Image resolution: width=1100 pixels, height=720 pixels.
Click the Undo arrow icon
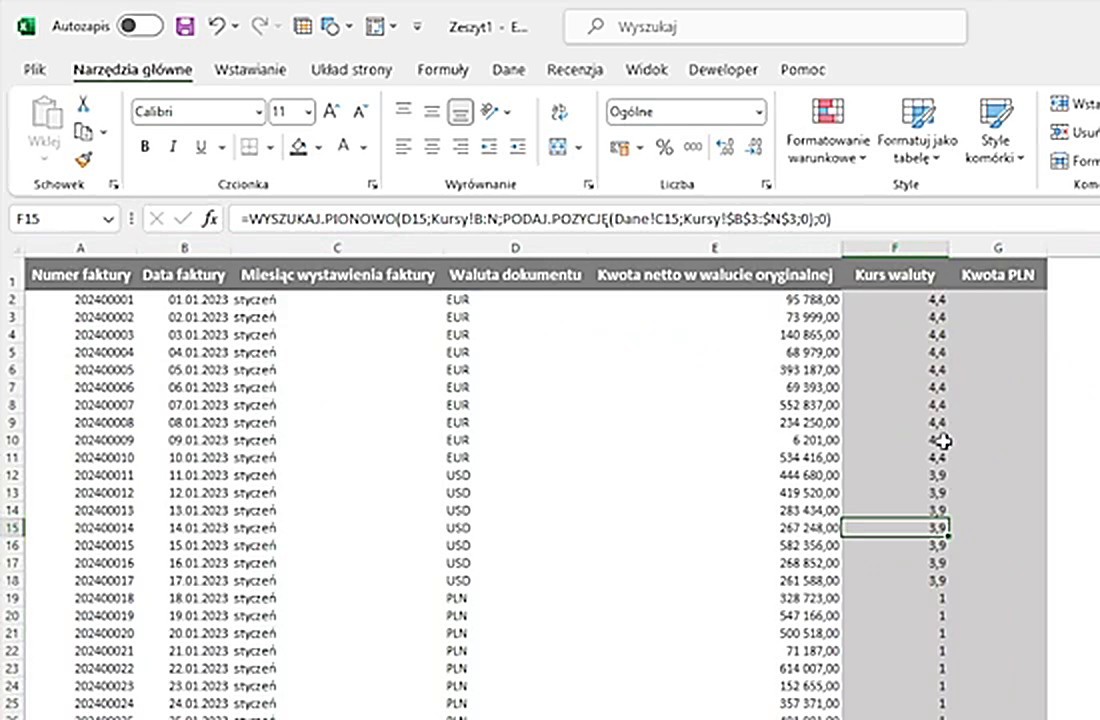pos(217,26)
